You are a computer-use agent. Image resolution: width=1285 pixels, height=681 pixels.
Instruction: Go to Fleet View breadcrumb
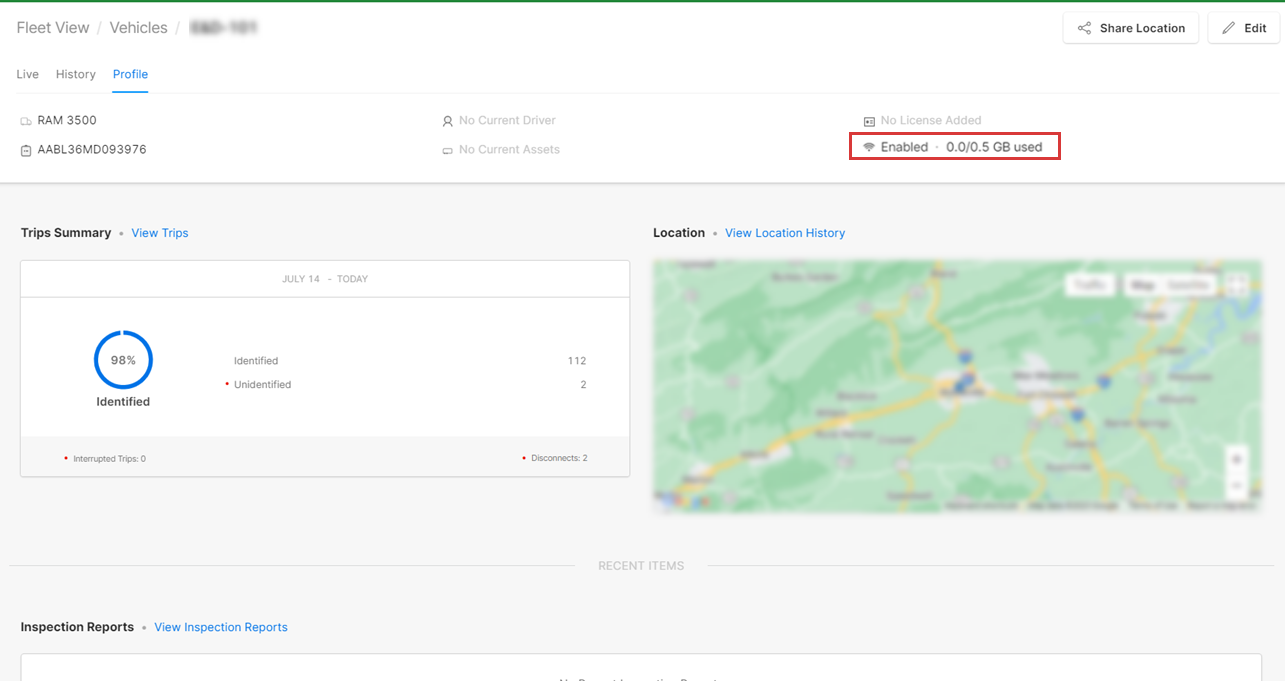(x=53, y=28)
